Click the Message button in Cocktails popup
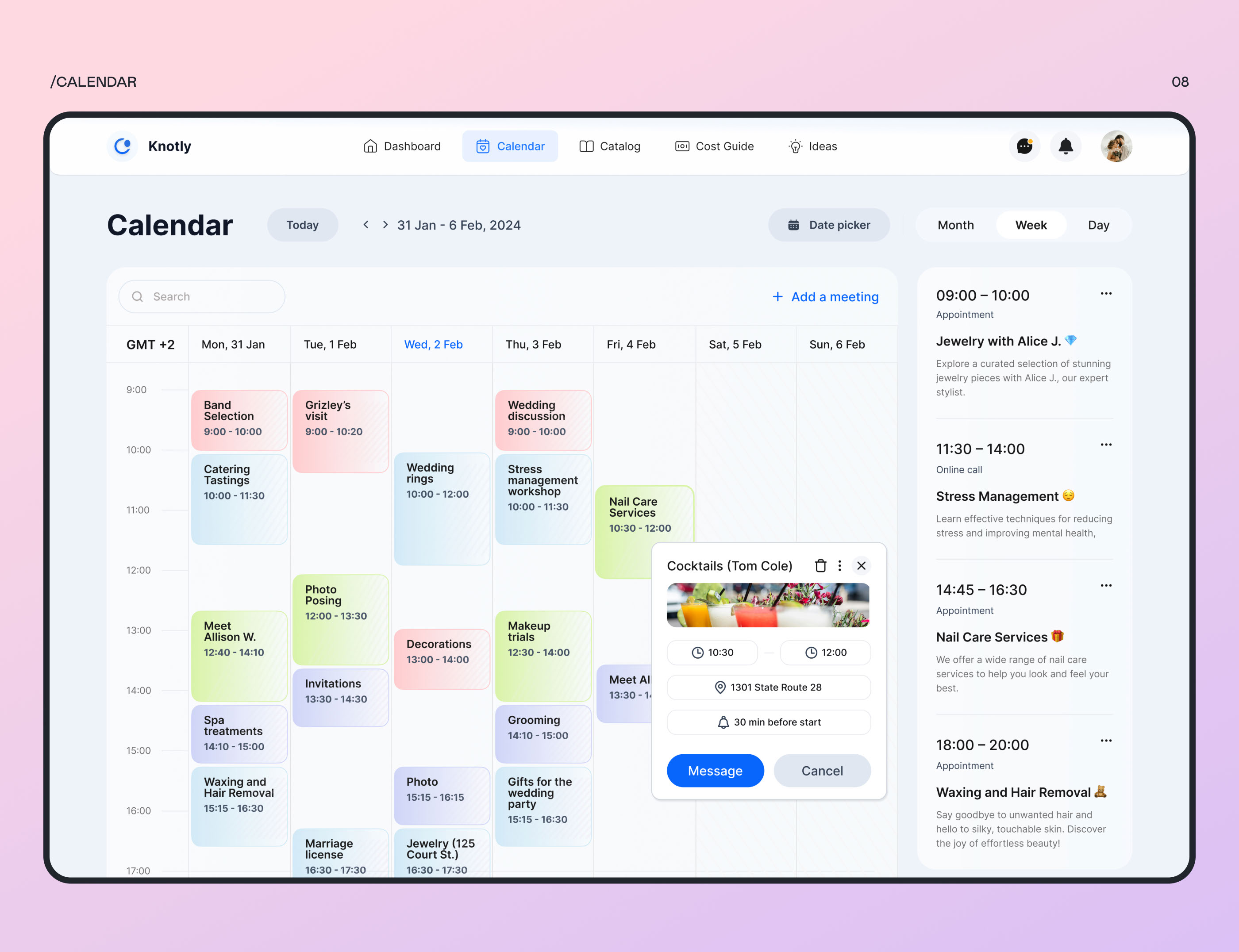Viewport: 1239px width, 952px height. click(714, 770)
